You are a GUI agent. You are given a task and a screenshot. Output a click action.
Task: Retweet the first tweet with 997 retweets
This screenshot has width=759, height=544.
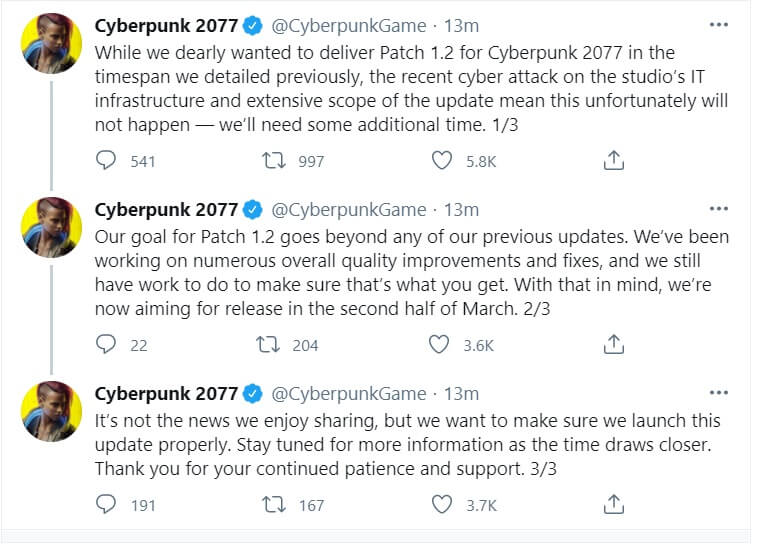coord(270,160)
